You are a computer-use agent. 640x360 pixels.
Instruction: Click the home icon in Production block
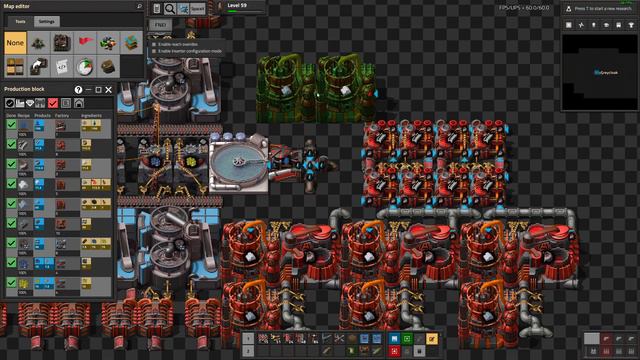point(79,103)
